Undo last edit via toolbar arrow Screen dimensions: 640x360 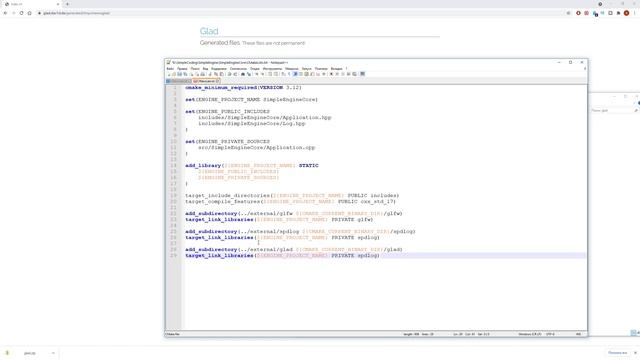229,74
